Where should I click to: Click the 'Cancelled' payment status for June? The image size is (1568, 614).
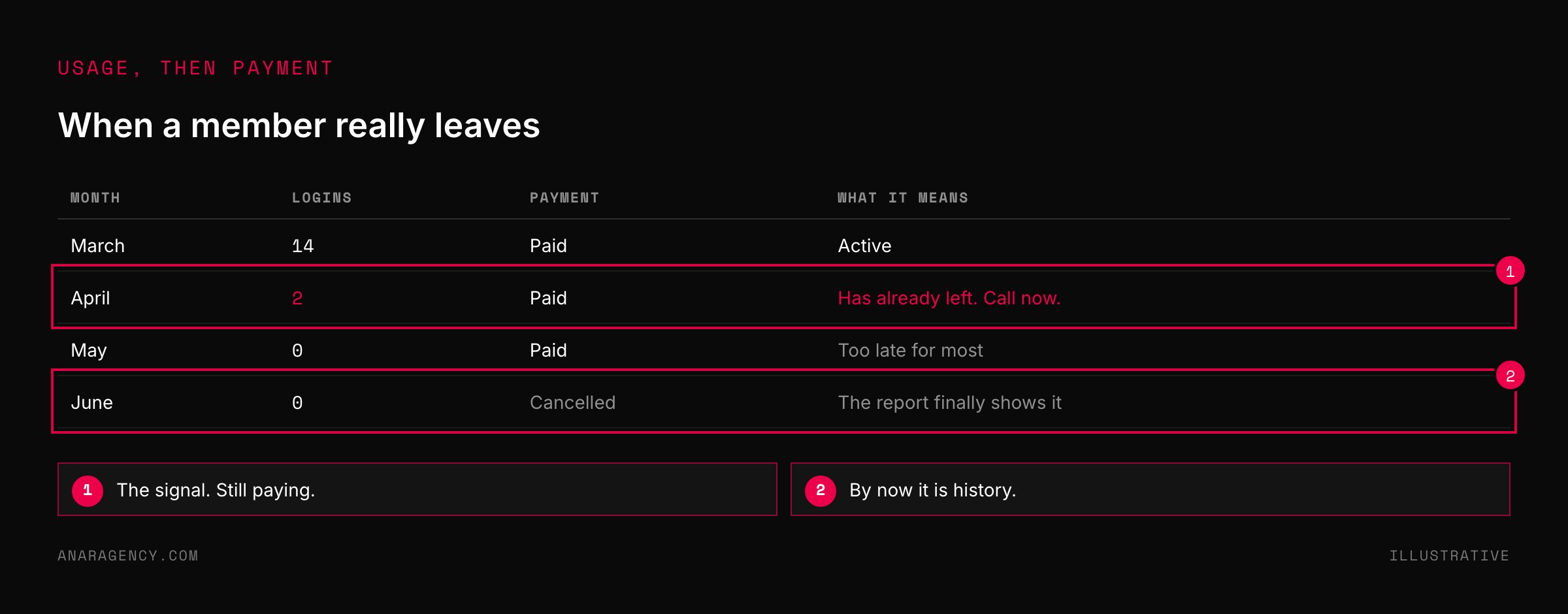click(572, 402)
